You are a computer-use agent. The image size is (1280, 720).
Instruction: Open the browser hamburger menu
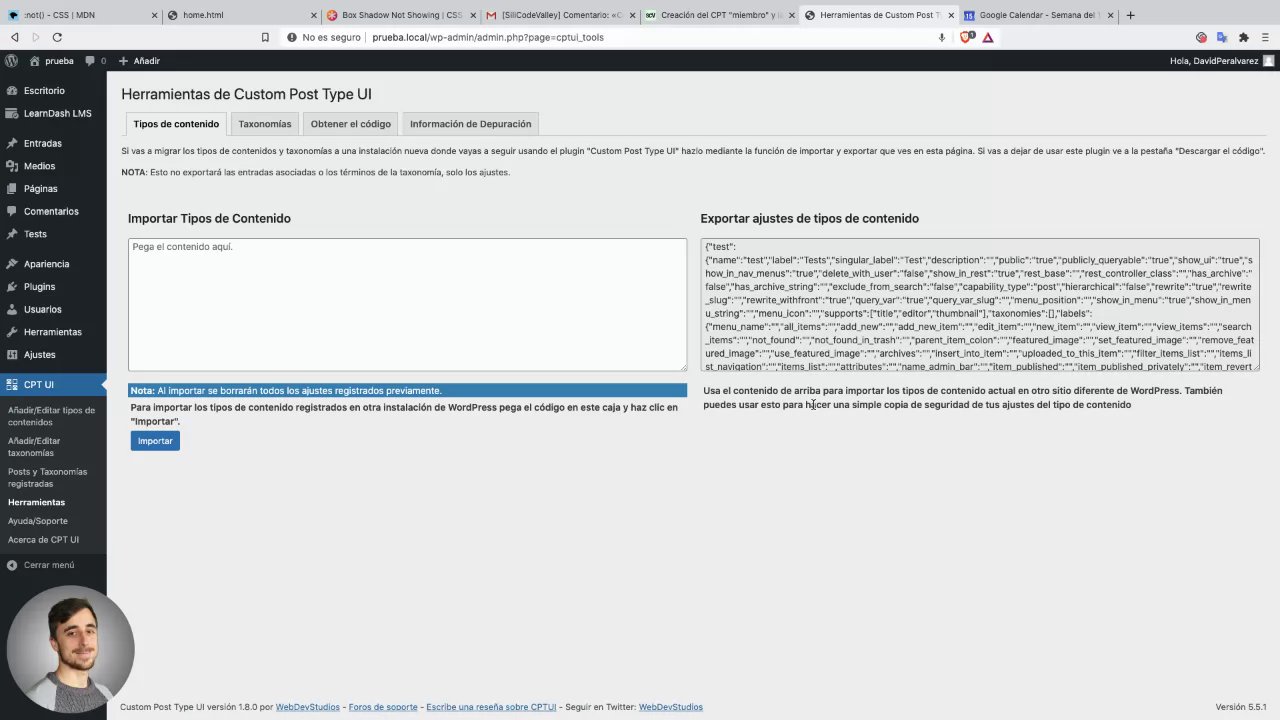coord(1265,37)
